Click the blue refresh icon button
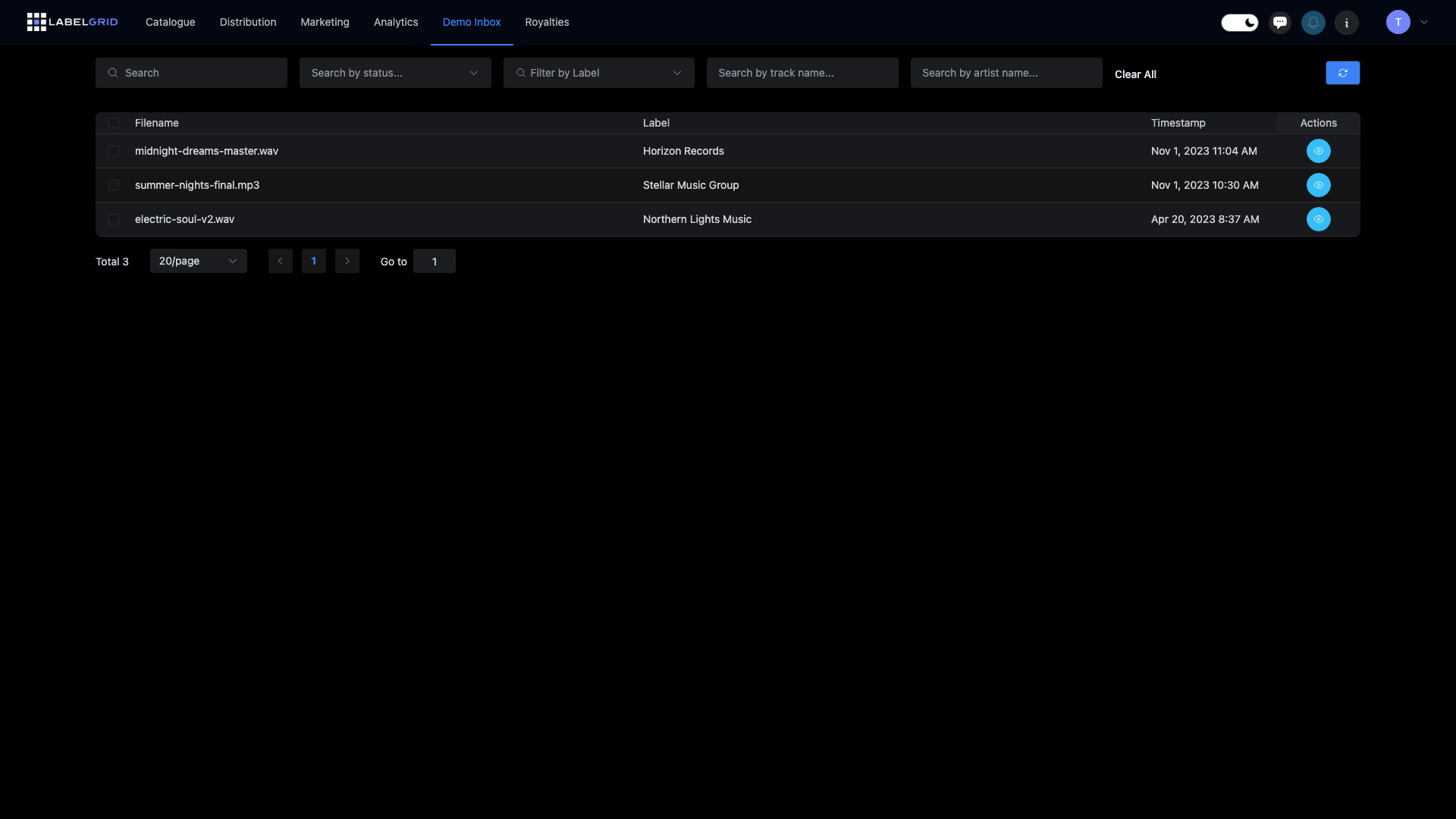 click(x=1342, y=73)
